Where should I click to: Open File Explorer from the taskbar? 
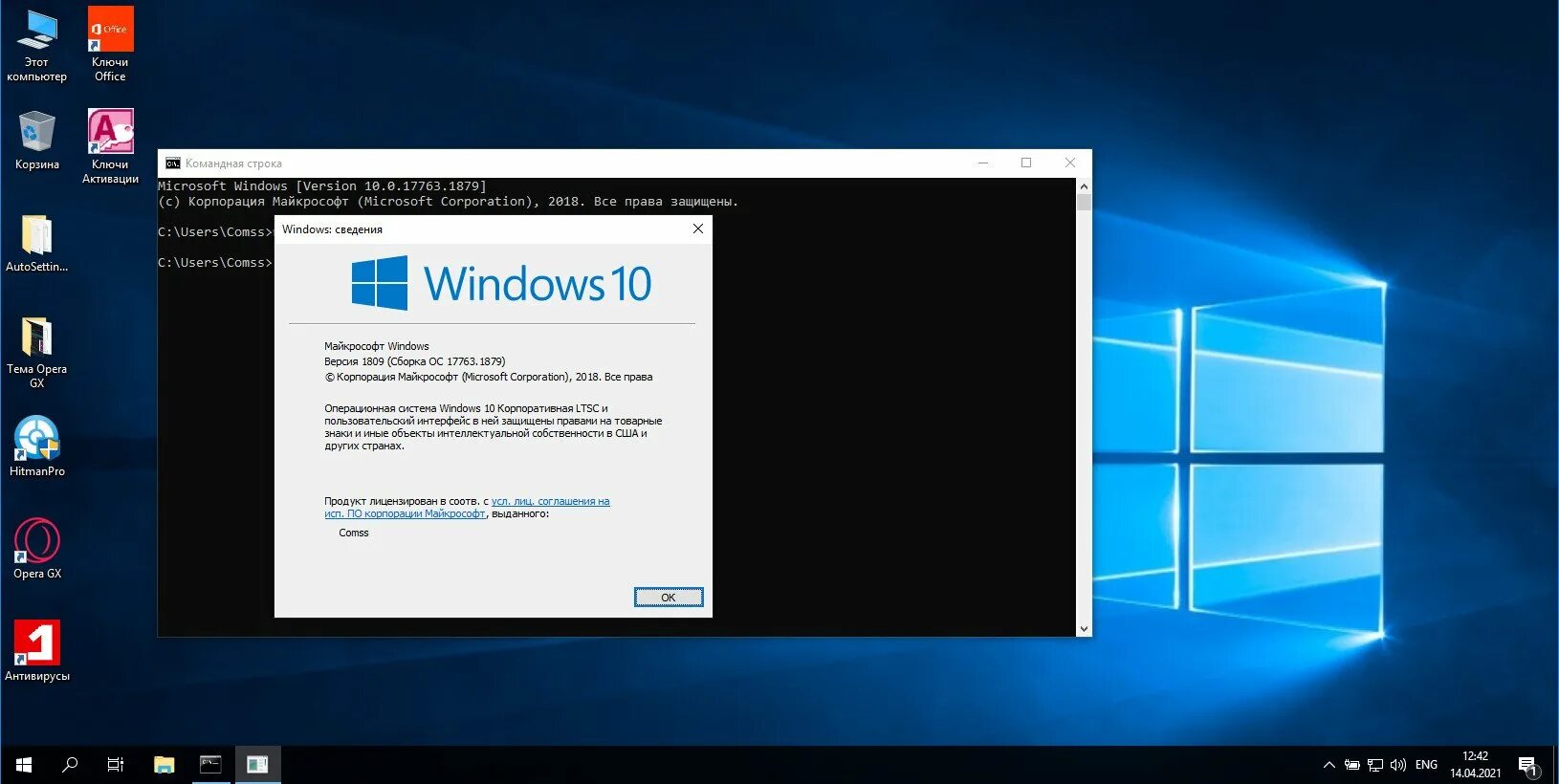coord(165,765)
